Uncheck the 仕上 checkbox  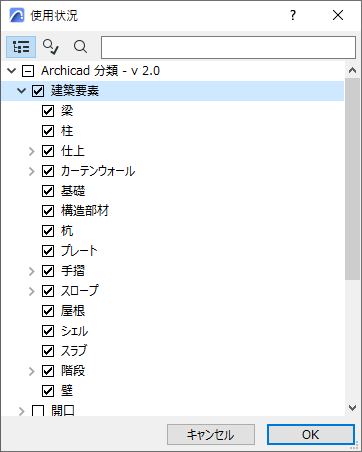pyautogui.click(x=48, y=151)
